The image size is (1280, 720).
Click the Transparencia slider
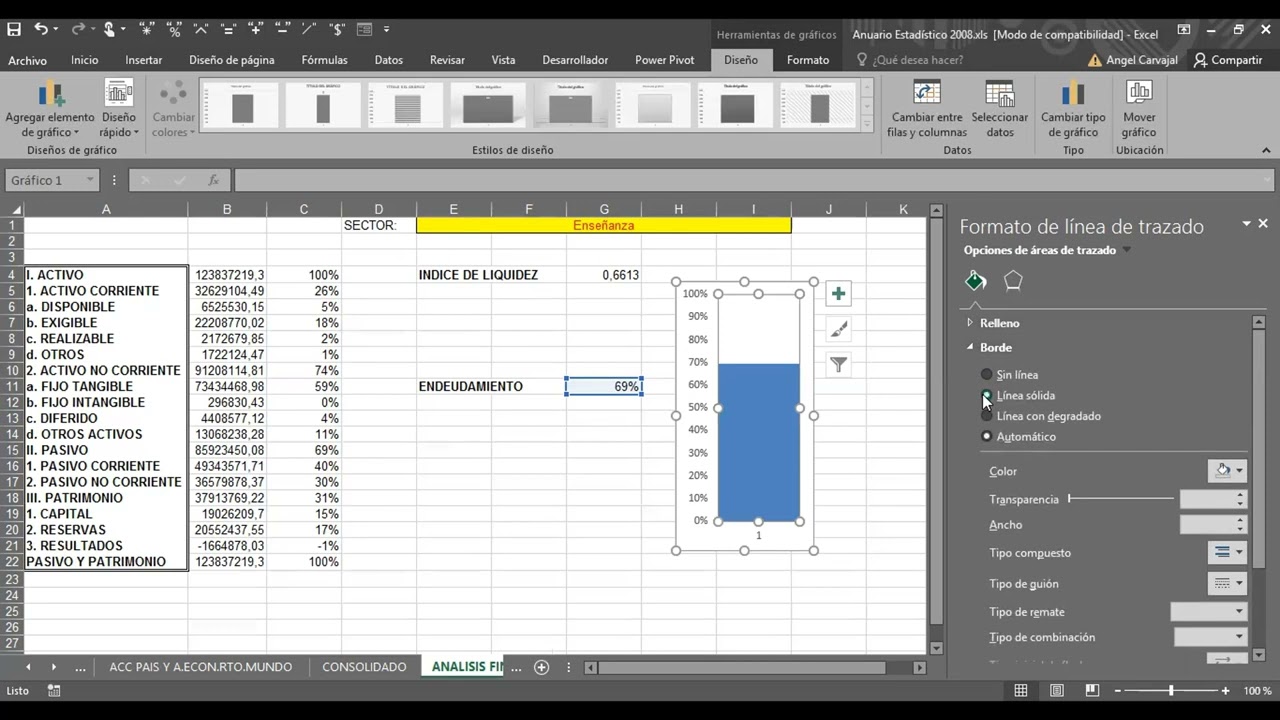tap(1121, 498)
